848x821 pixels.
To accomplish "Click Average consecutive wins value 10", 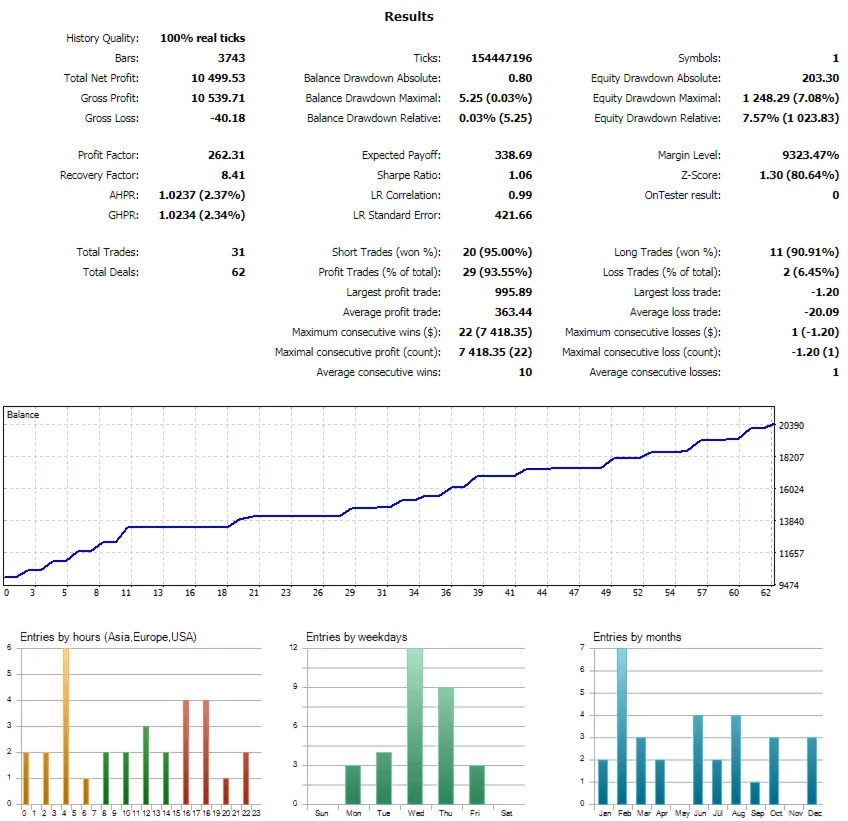I will [x=525, y=372].
